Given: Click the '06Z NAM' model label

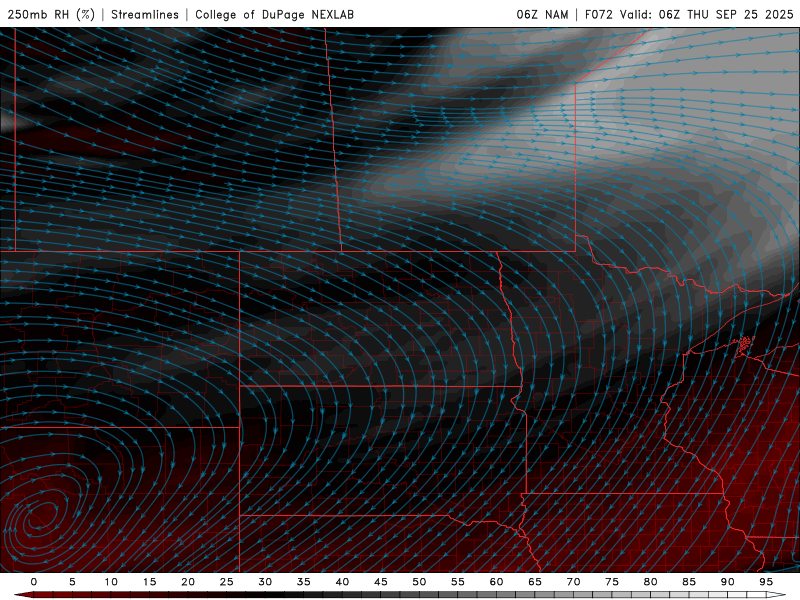Looking at the screenshot, I should tap(542, 14).
